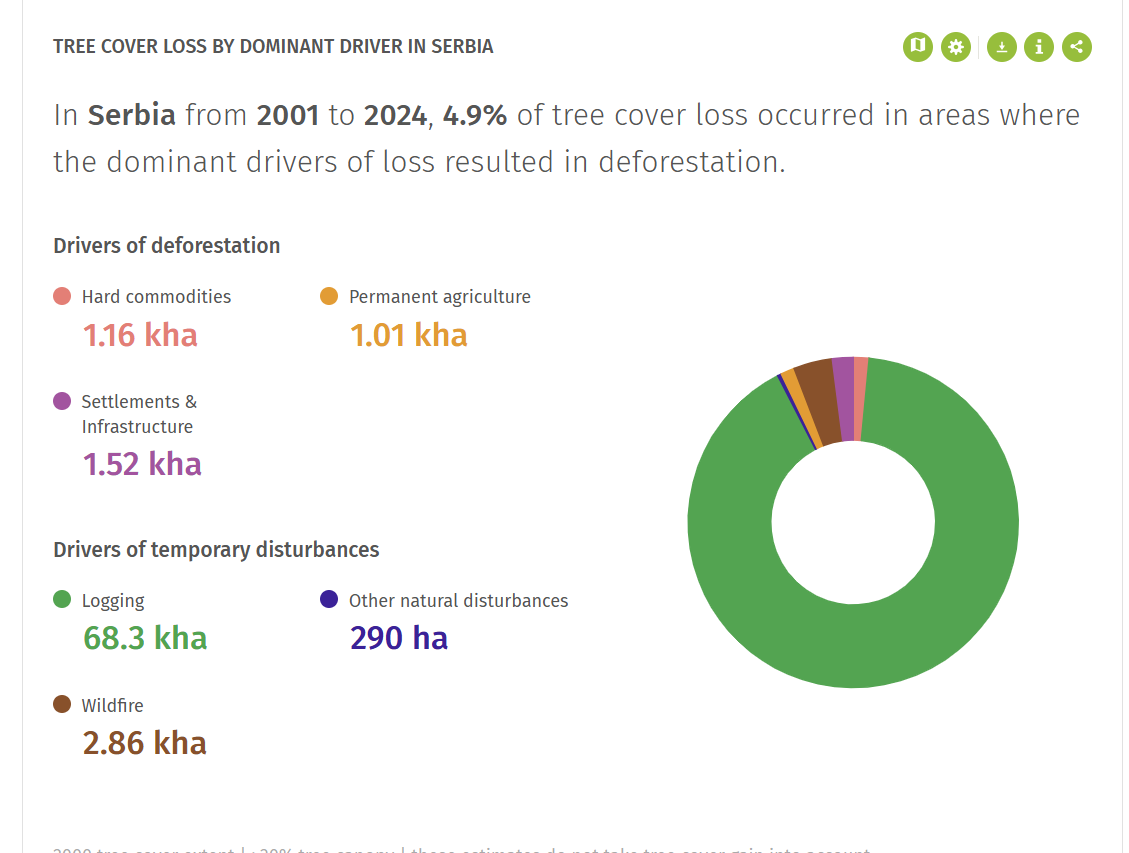Viewport: 1129px width, 853px height.
Task: Click the orange Permanent agriculture legend dot
Action: pos(329,296)
